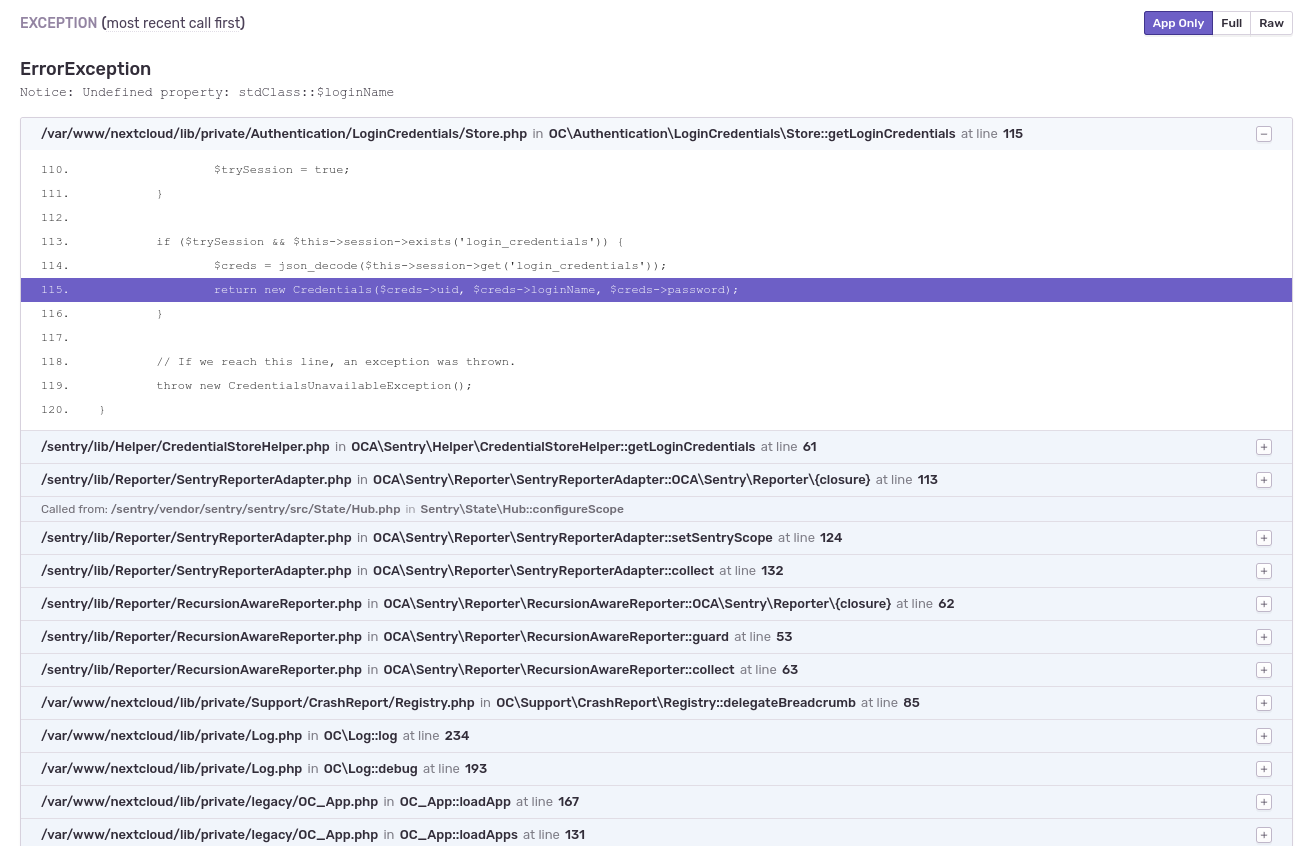Switch to App Only stack trace view
The height and width of the screenshot is (846, 1302).
[x=1178, y=23]
